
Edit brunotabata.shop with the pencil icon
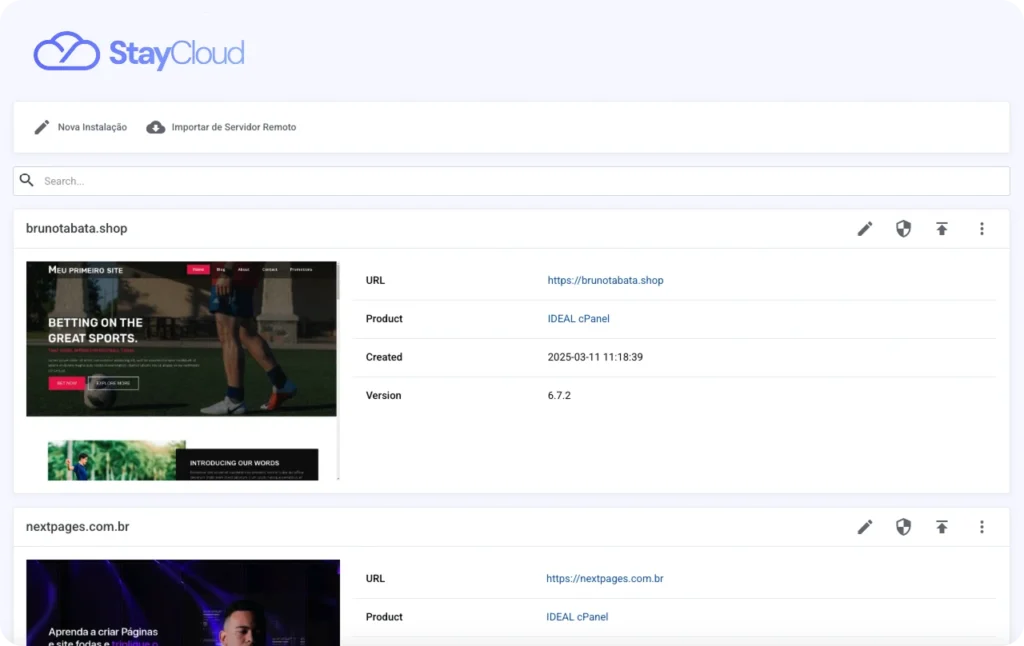(x=865, y=229)
